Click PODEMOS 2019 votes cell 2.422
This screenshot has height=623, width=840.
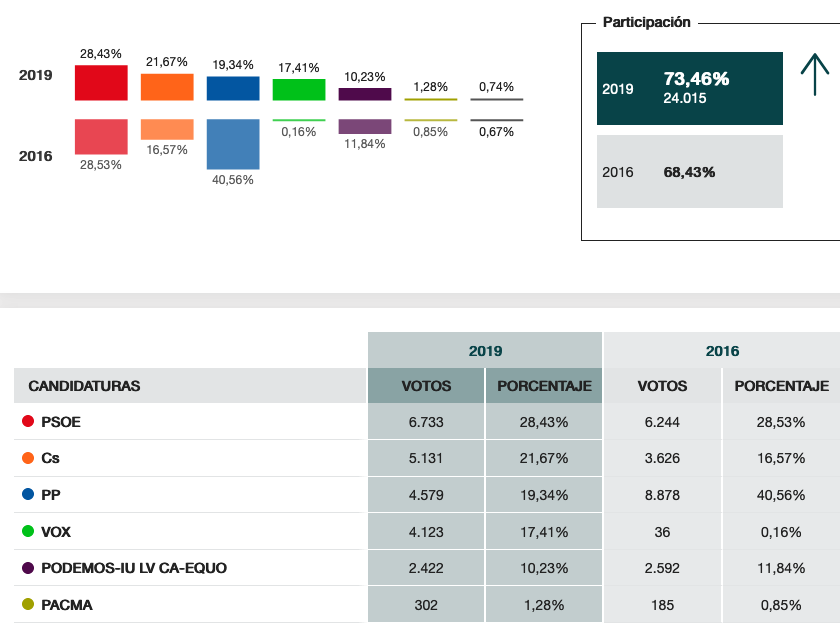click(426, 568)
